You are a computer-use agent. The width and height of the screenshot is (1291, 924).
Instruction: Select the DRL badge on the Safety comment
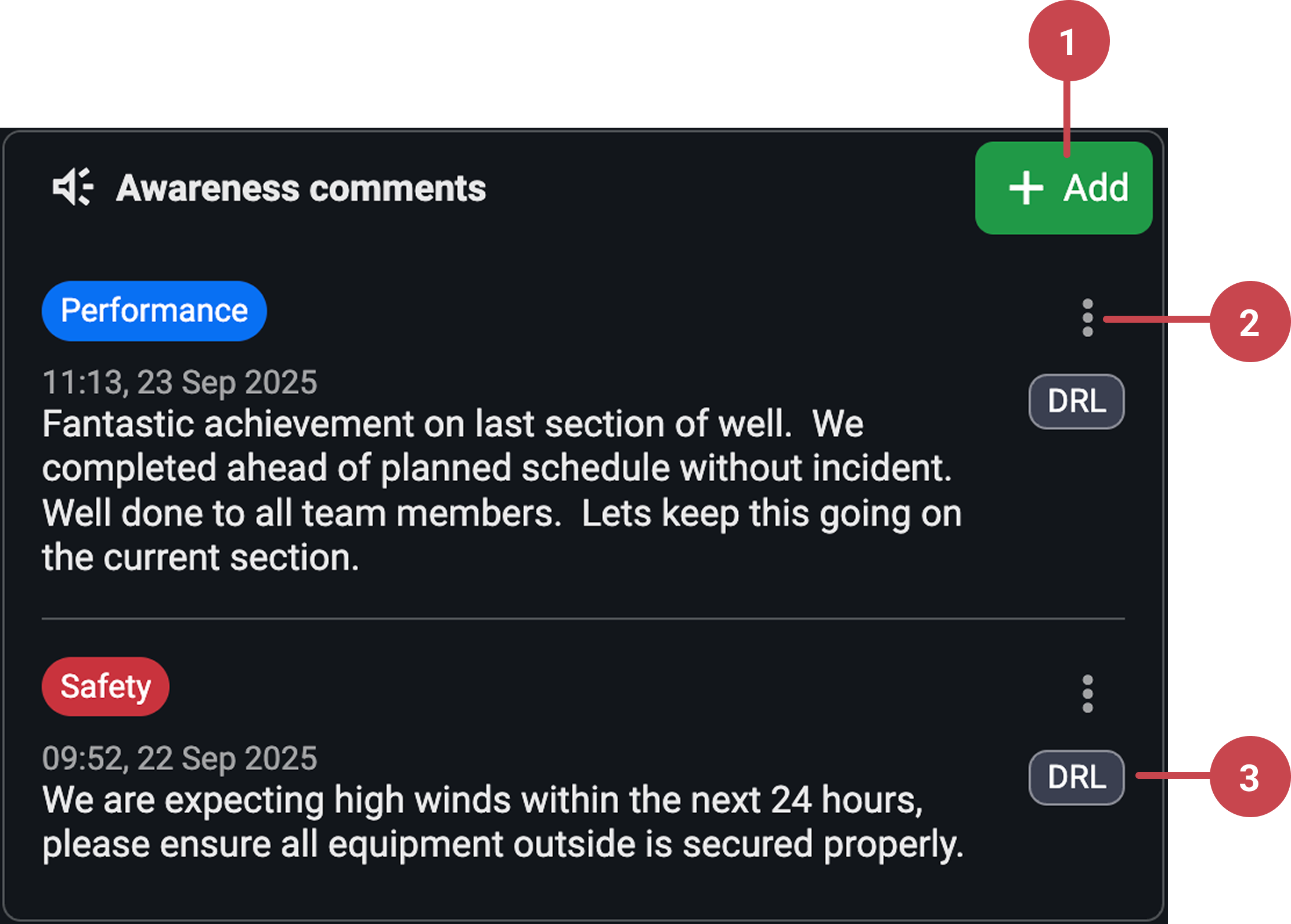pyautogui.click(x=1076, y=777)
